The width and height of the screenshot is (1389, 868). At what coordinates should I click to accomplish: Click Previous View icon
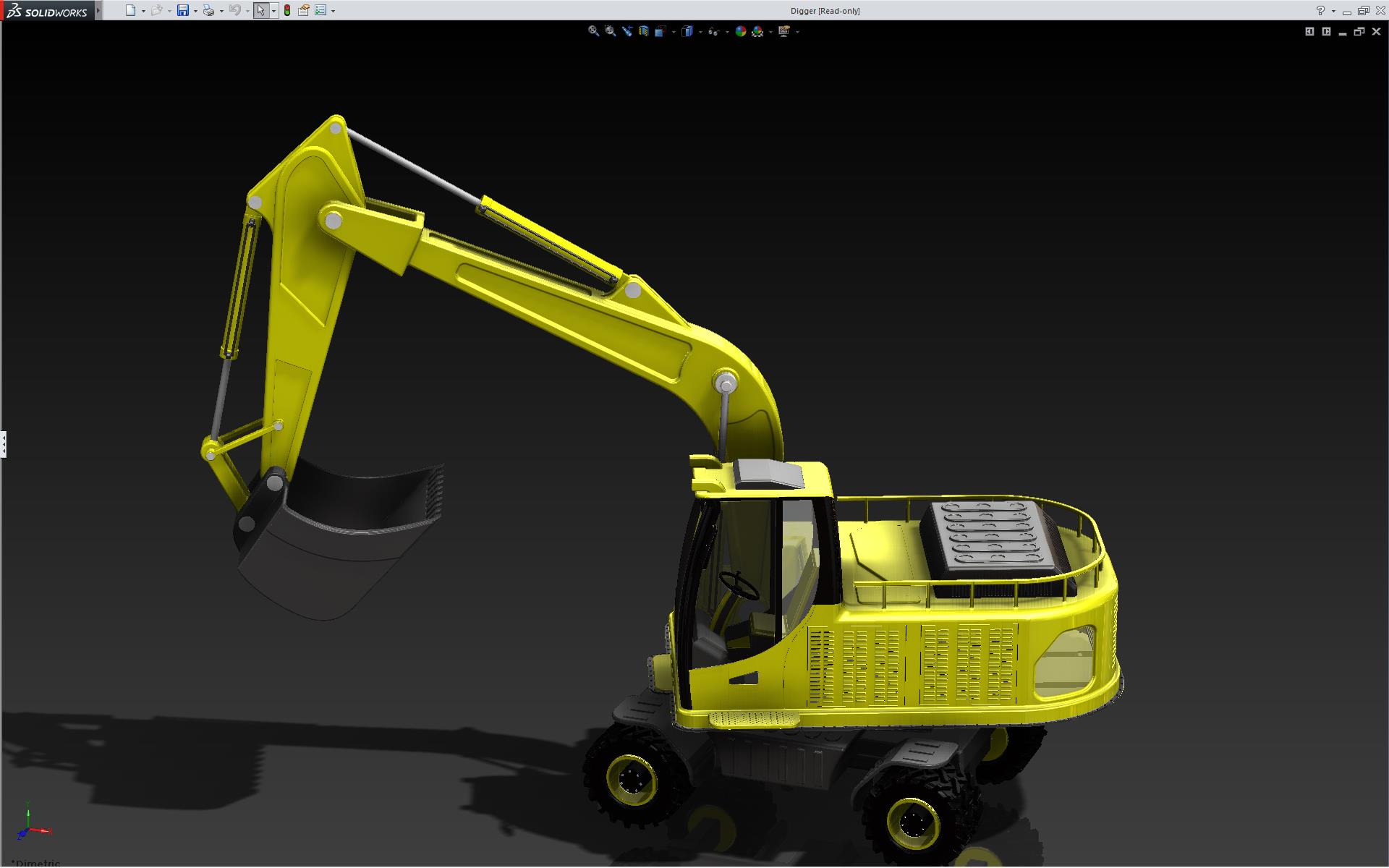click(626, 31)
